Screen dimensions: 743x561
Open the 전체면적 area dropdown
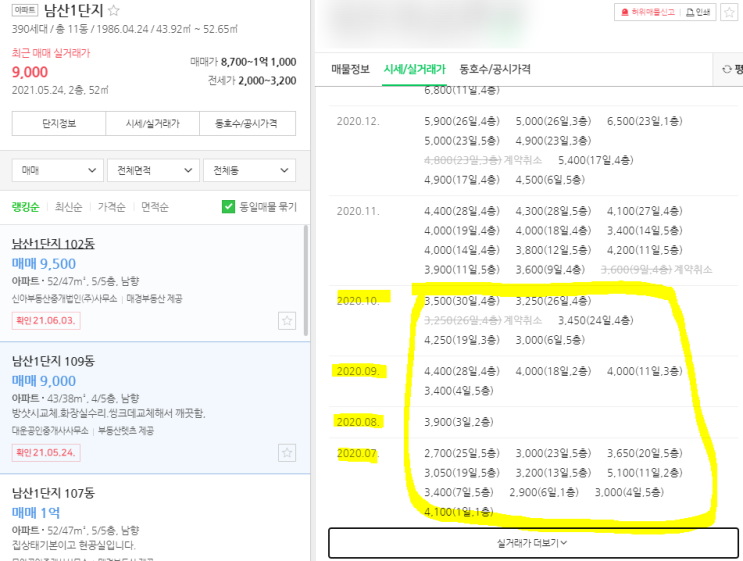tap(153, 170)
